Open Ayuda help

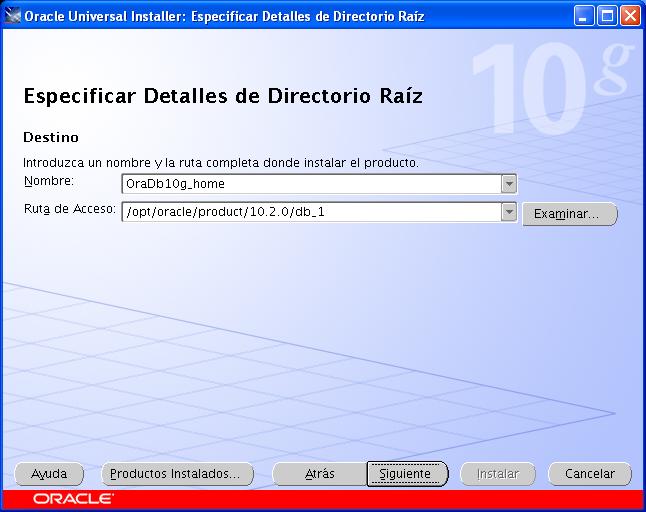(49, 474)
